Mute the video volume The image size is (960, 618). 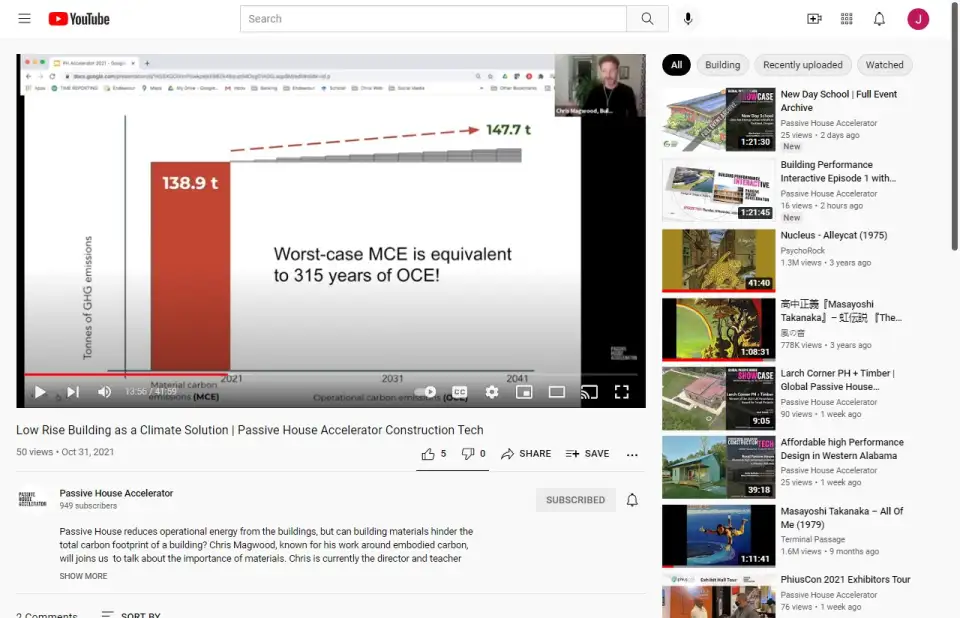104,392
